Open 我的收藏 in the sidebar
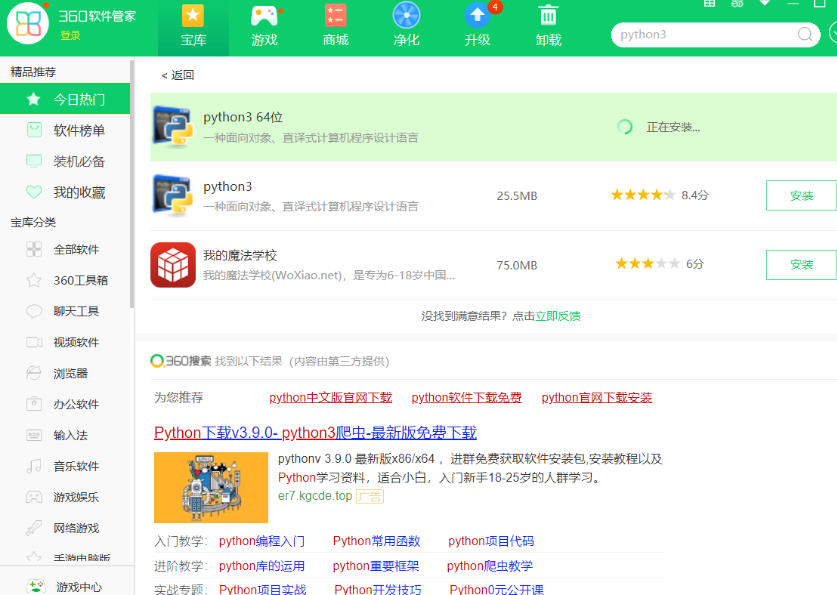The width and height of the screenshot is (837, 595). (x=65, y=192)
